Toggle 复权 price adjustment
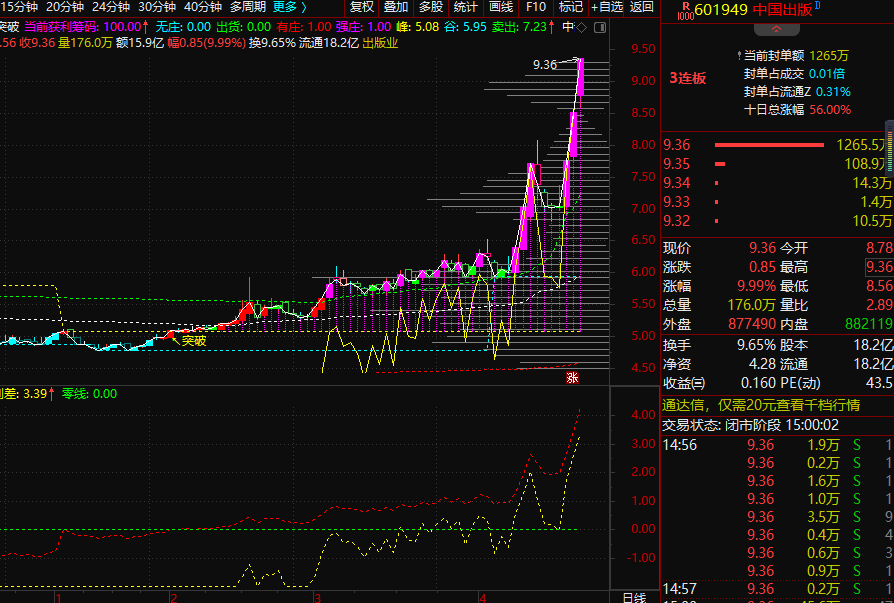Screen dimensions: 894x603 click(x=361, y=7)
